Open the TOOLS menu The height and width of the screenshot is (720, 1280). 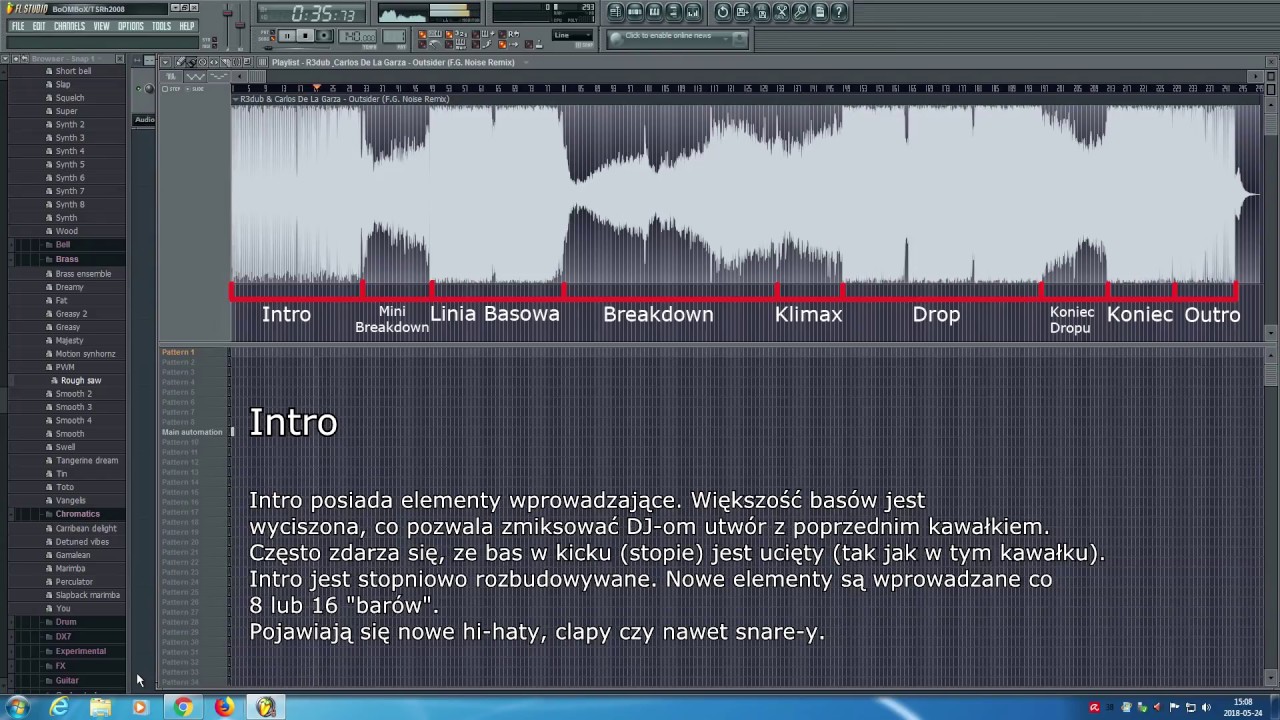click(161, 26)
